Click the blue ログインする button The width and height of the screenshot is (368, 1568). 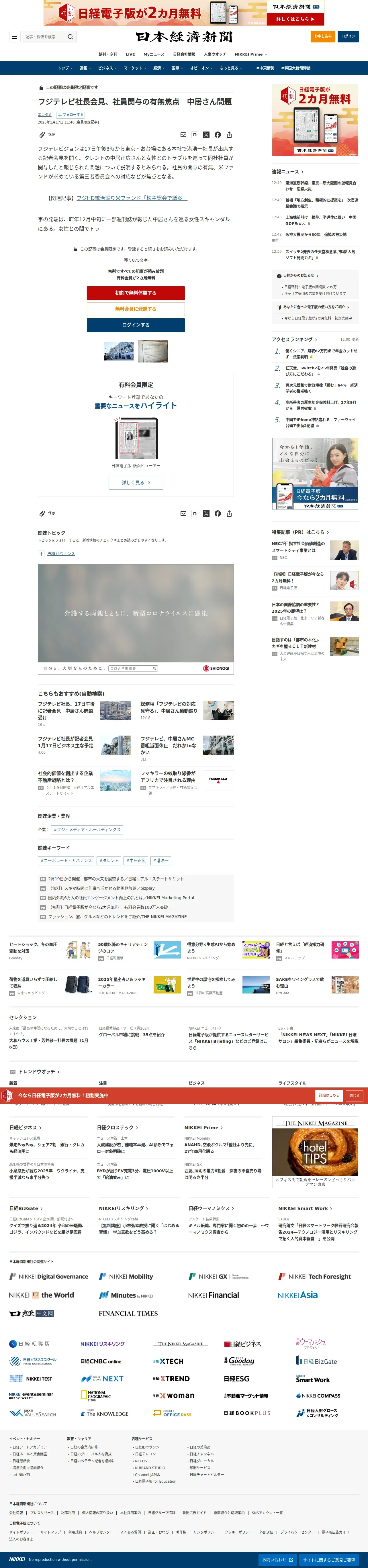point(136,325)
